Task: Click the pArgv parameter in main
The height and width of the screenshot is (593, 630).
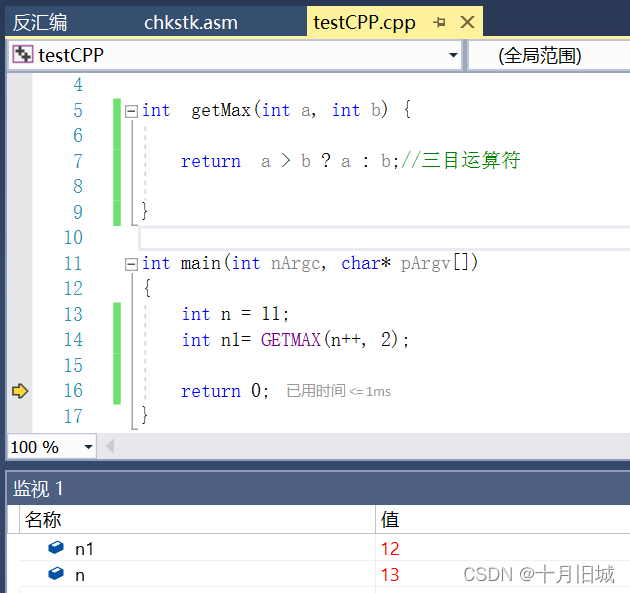Action: tap(426, 264)
